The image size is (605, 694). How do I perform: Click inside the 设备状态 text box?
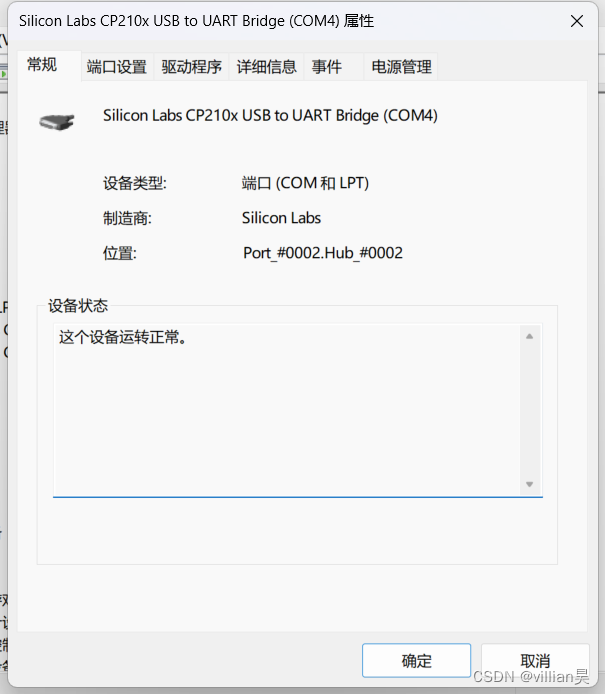click(x=298, y=410)
